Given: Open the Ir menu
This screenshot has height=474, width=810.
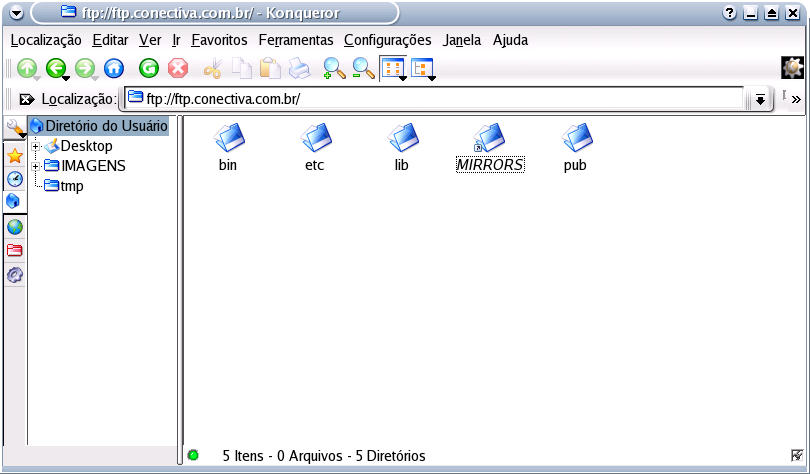Looking at the screenshot, I should [177, 40].
